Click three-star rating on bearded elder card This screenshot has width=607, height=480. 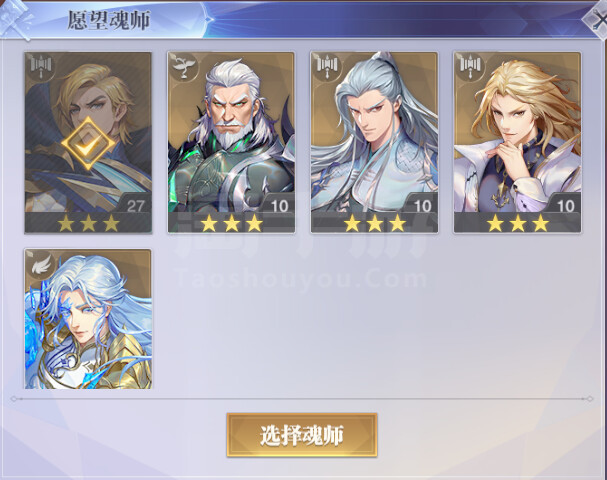coord(231,223)
